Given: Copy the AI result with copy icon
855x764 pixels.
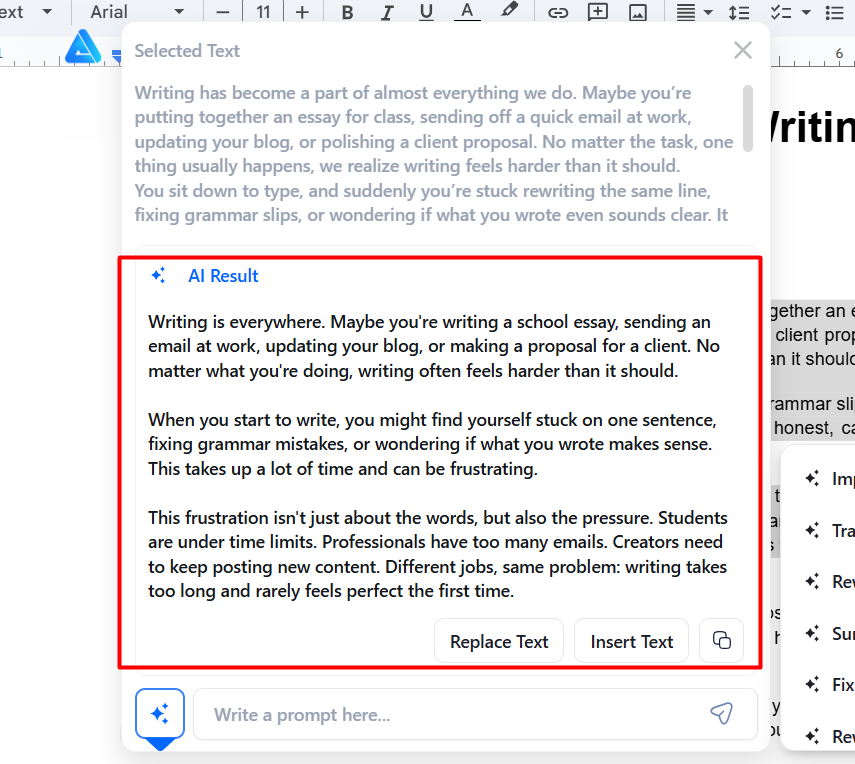Looking at the screenshot, I should 721,641.
